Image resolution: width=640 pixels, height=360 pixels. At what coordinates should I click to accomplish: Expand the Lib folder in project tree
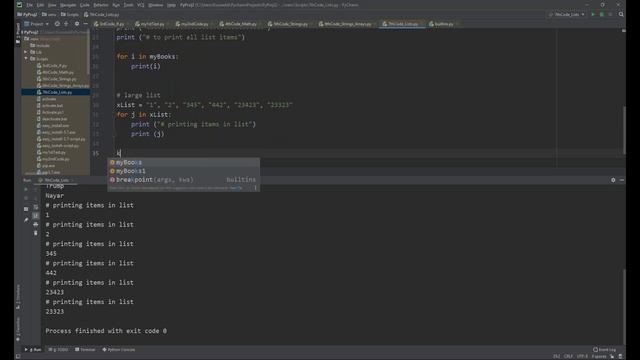pos(26,52)
